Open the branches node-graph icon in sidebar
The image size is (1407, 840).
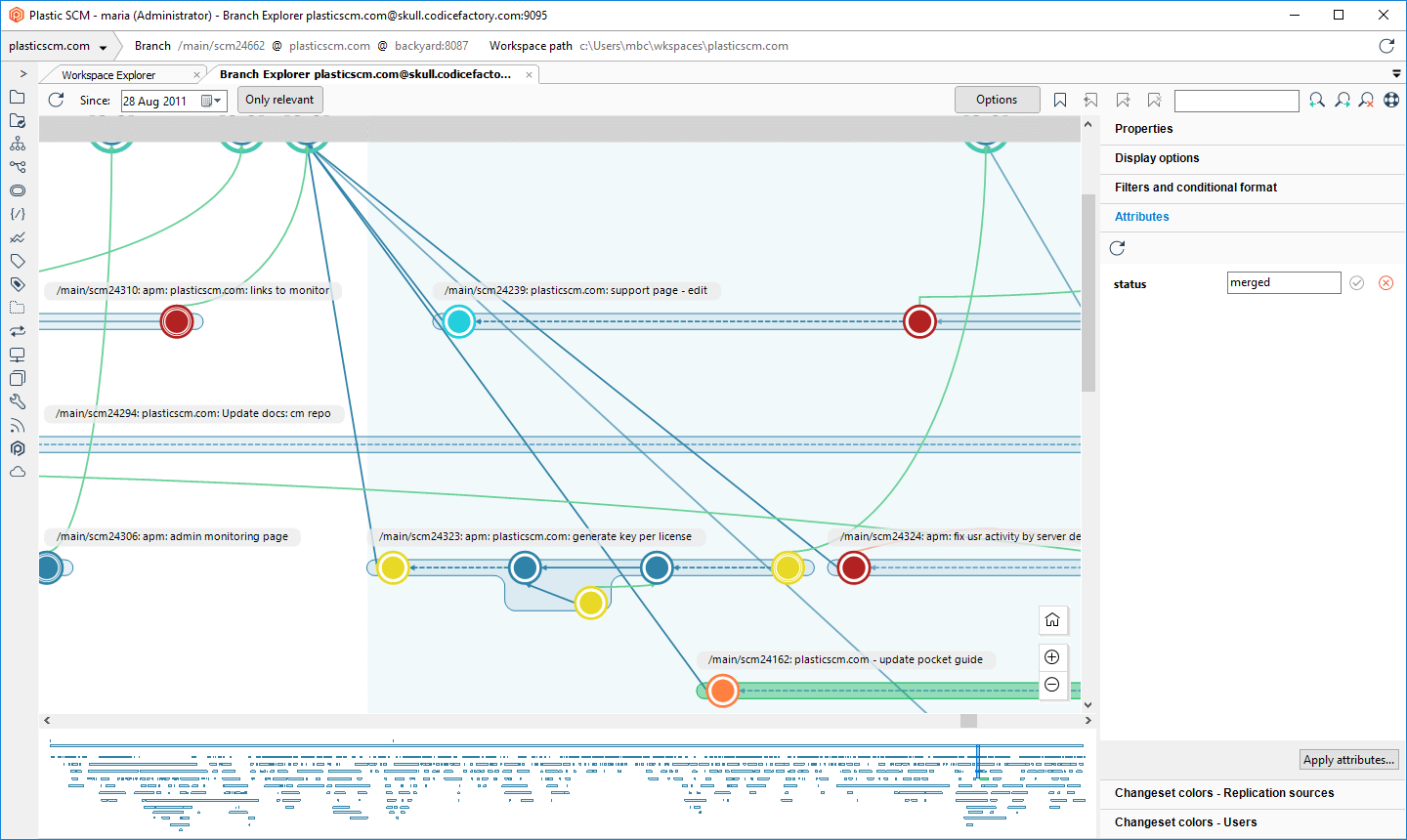point(17,167)
